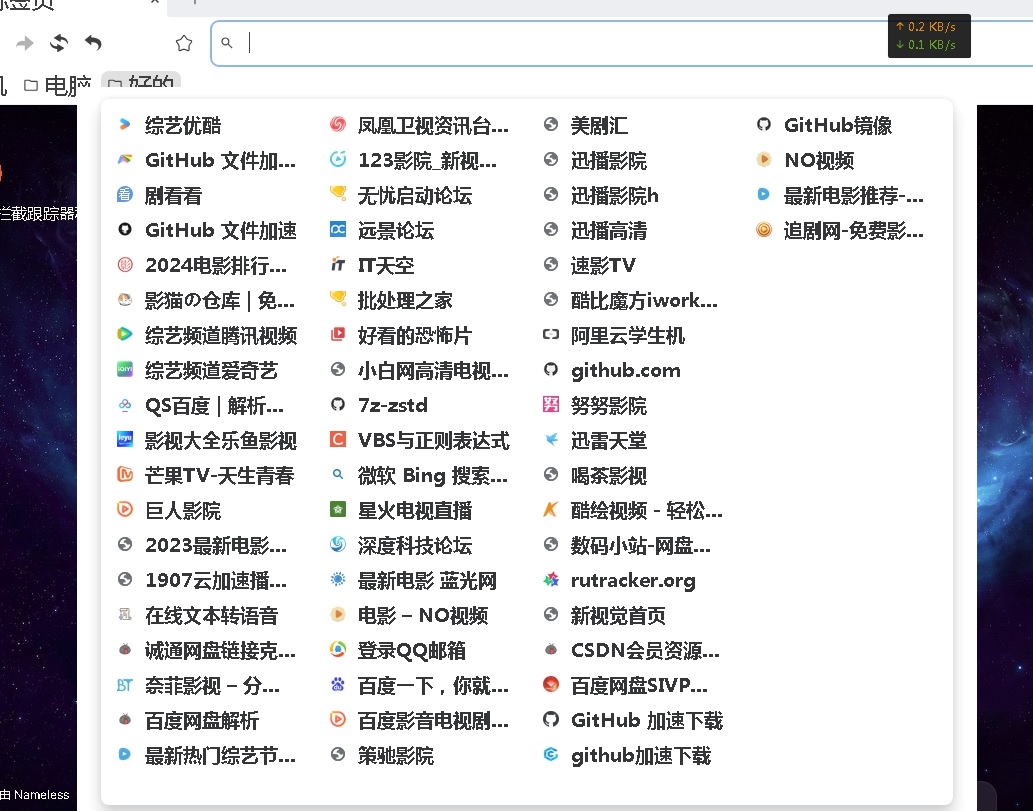Click the 2024电影排行 bookmark icon
Screen dimensions: 1033x811
125,265
